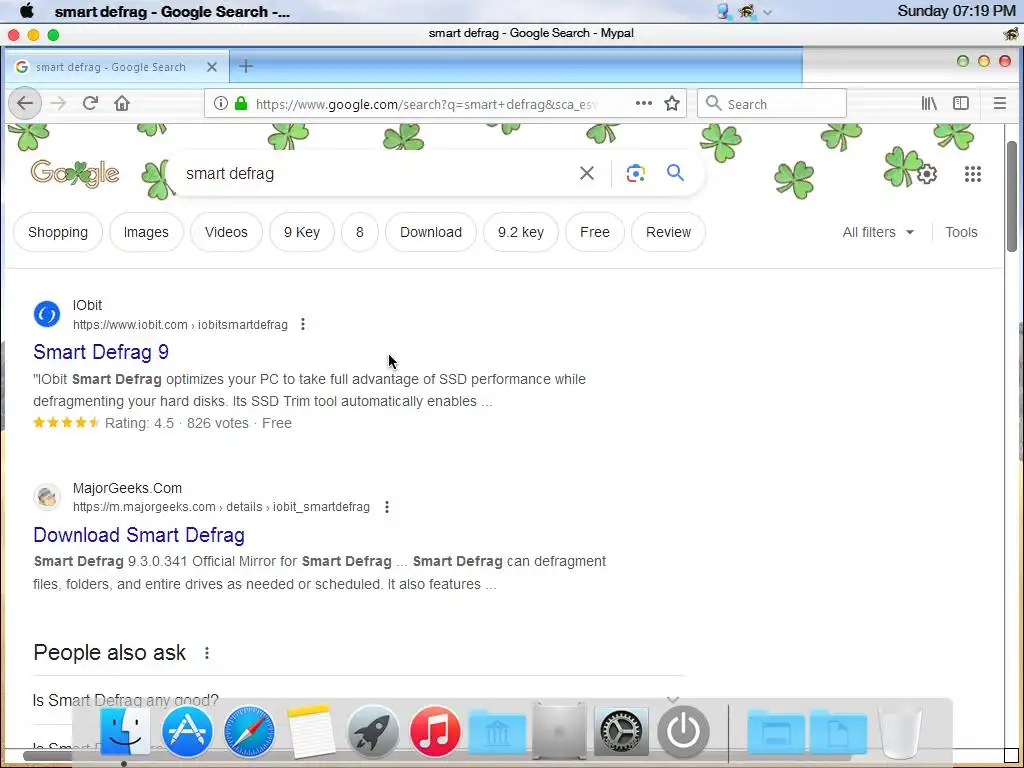Open the Trash in the dock
Image resolution: width=1024 pixels, height=768 pixels.
pyautogui.click(x=900, y=732)
